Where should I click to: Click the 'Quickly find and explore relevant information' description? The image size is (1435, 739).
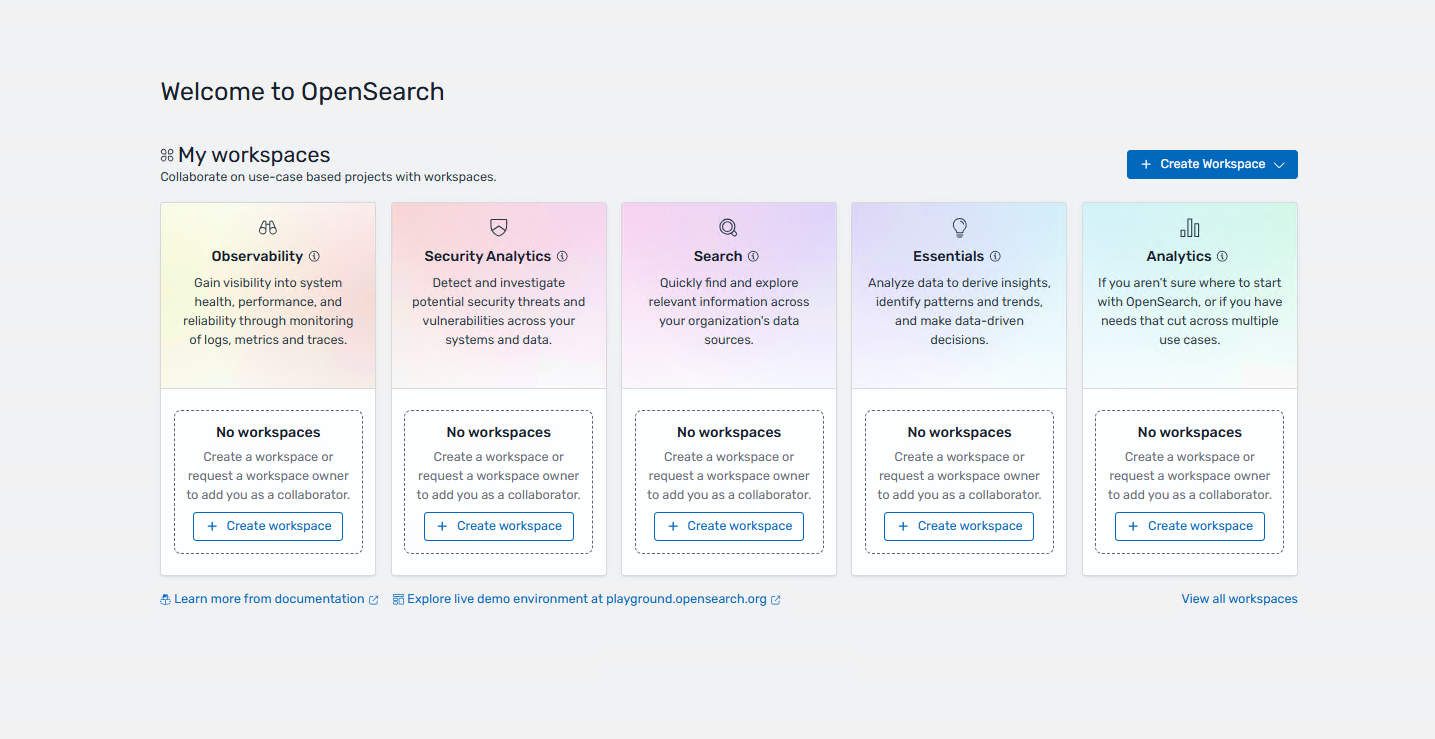729,311
